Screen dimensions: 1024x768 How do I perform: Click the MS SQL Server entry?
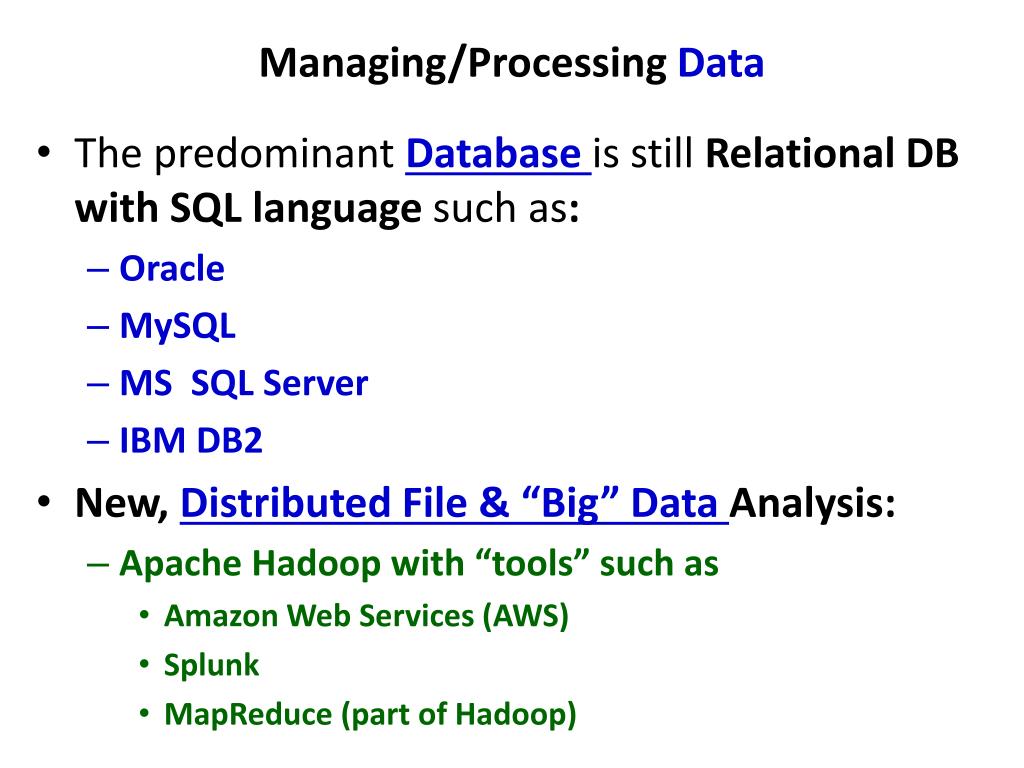pos(244,383)
